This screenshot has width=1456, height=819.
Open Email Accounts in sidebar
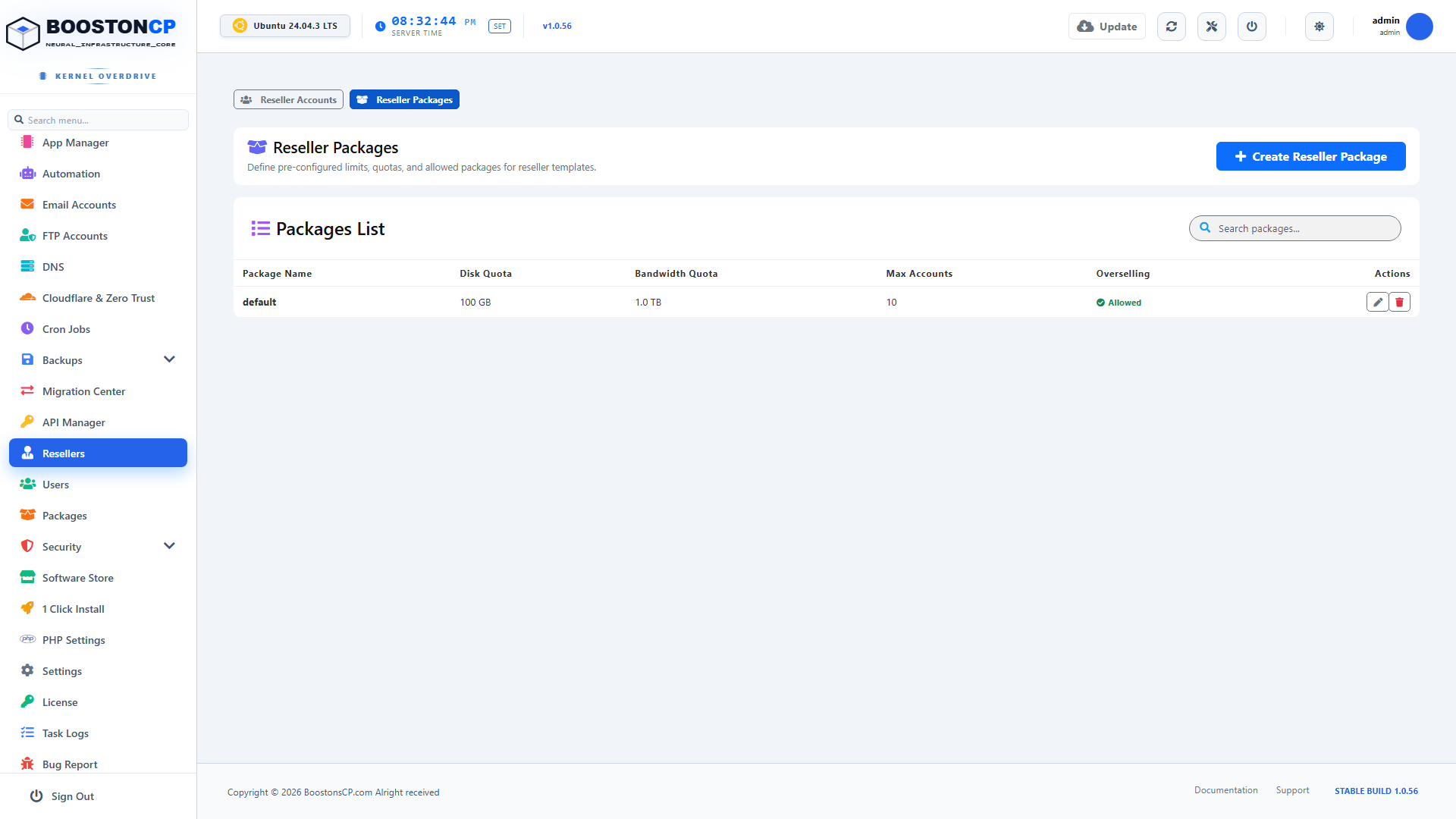tap(98, 205)
